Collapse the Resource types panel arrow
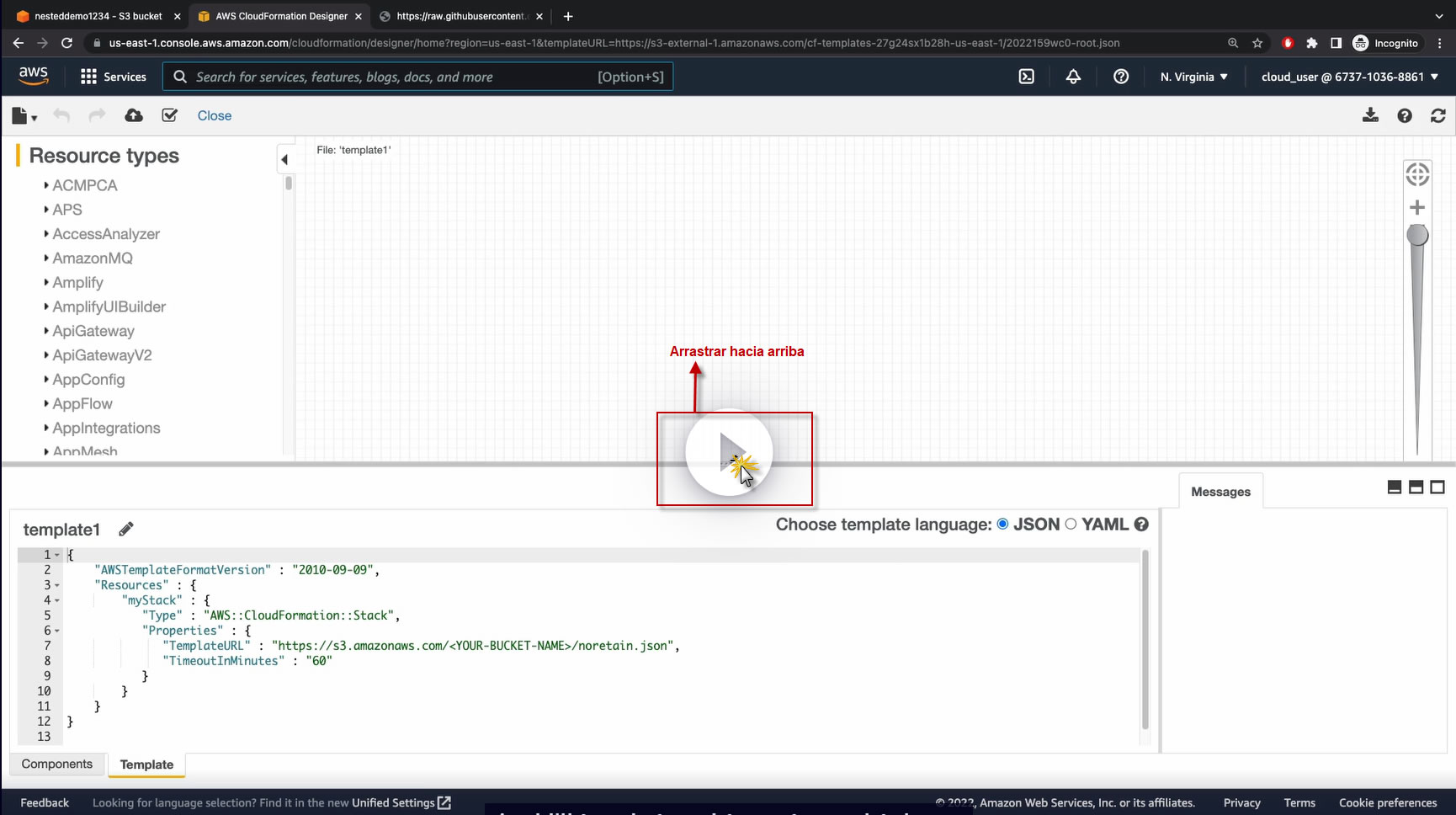 (284, 159)
